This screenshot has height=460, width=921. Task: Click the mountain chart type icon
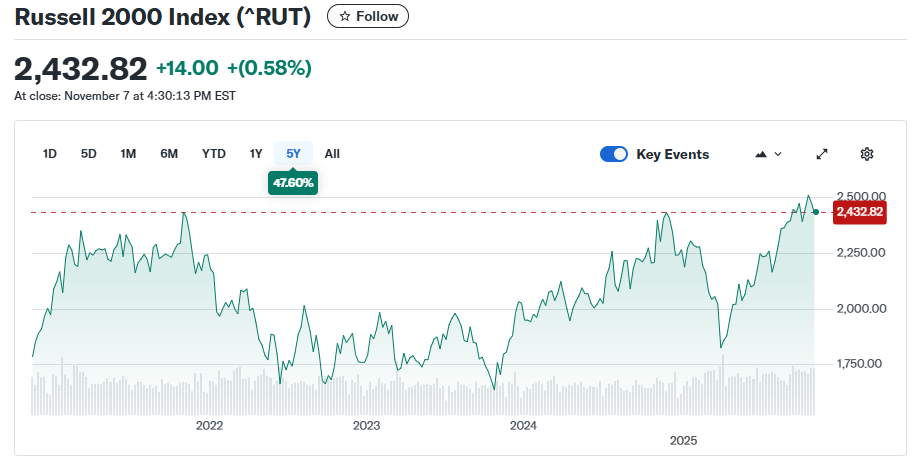(761, 154)
